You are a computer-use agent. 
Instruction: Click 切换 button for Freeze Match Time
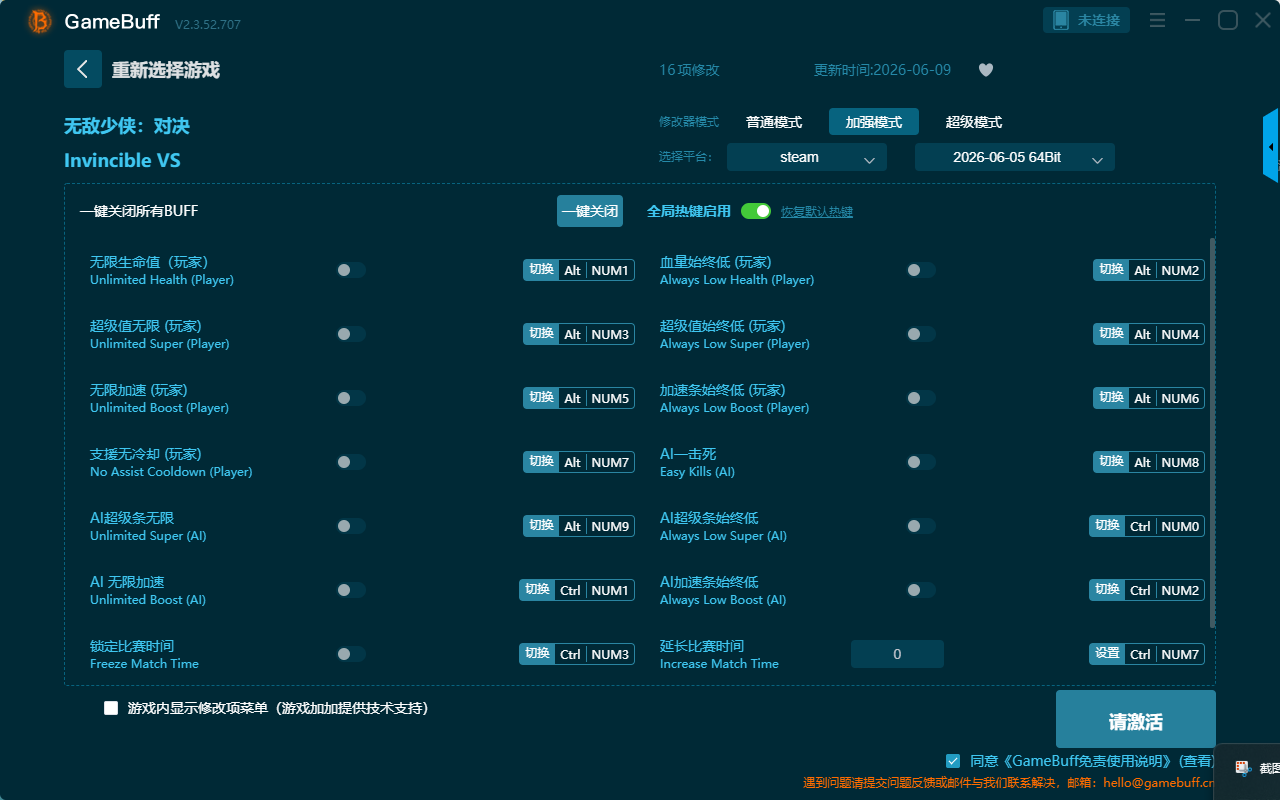pos(537,654)
